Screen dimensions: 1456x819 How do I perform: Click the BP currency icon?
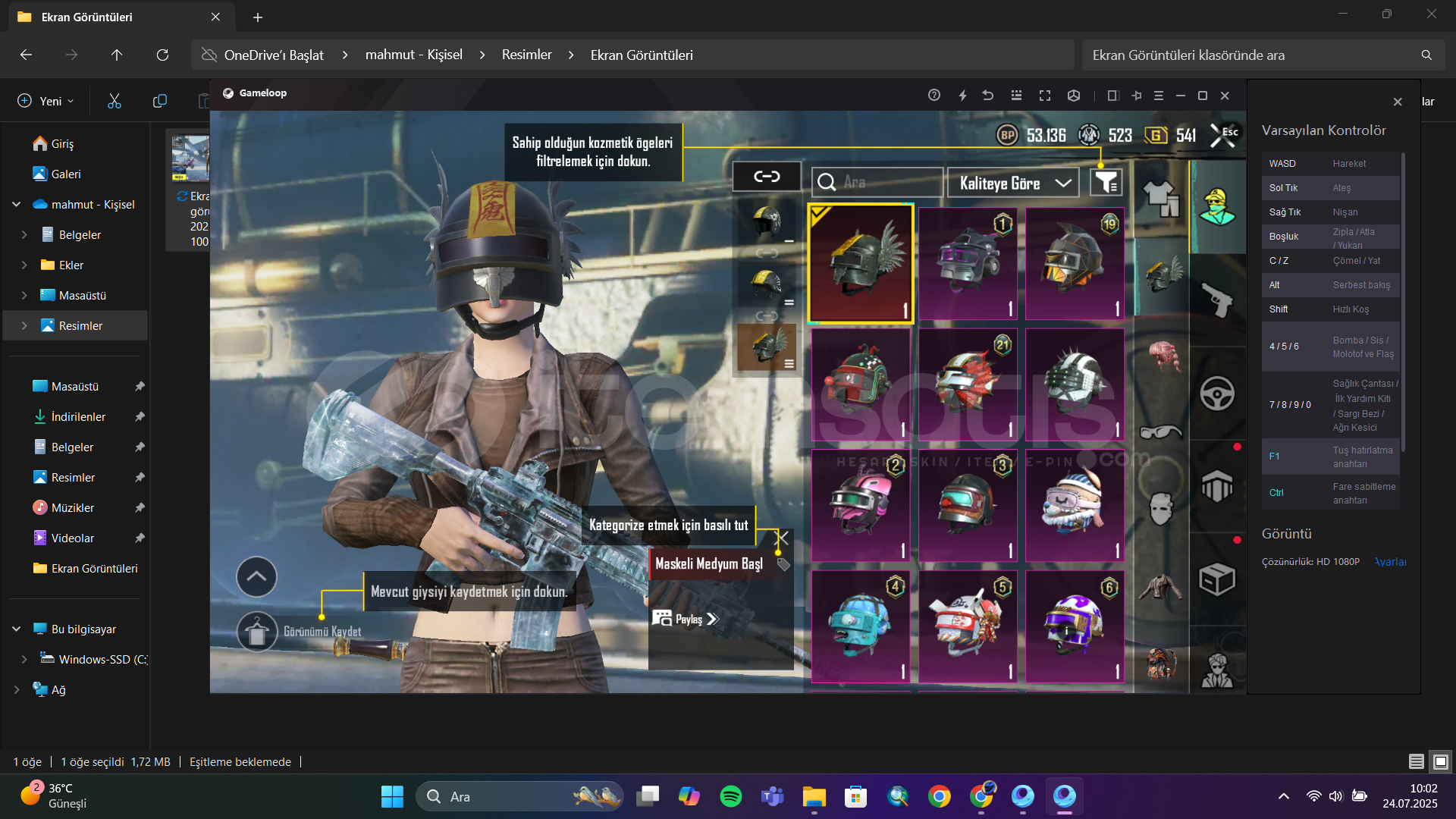1007,135
